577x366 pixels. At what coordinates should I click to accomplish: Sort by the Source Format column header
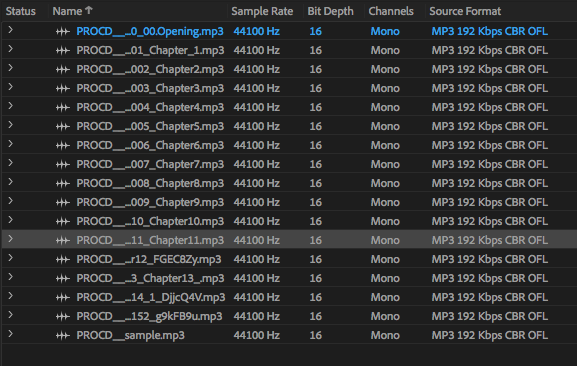pyautogui.click(x=465, y=11)
